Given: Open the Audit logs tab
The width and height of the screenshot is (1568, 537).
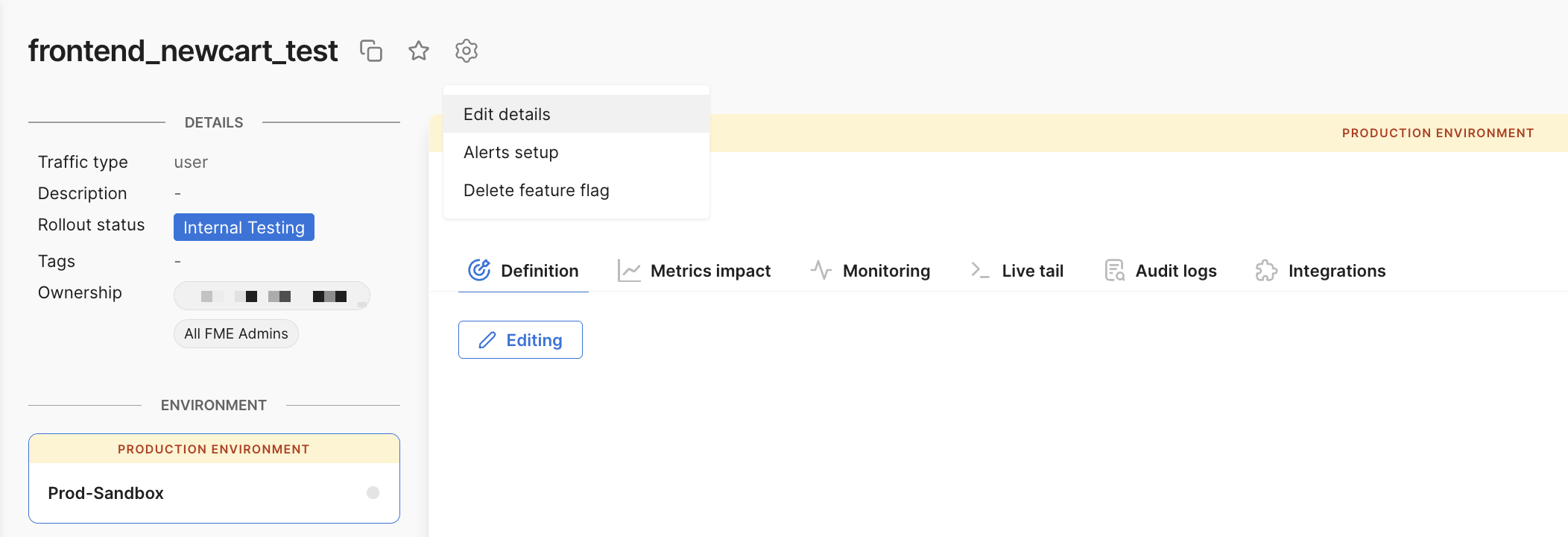Looking at the screenshot, I should [1175, 271].
